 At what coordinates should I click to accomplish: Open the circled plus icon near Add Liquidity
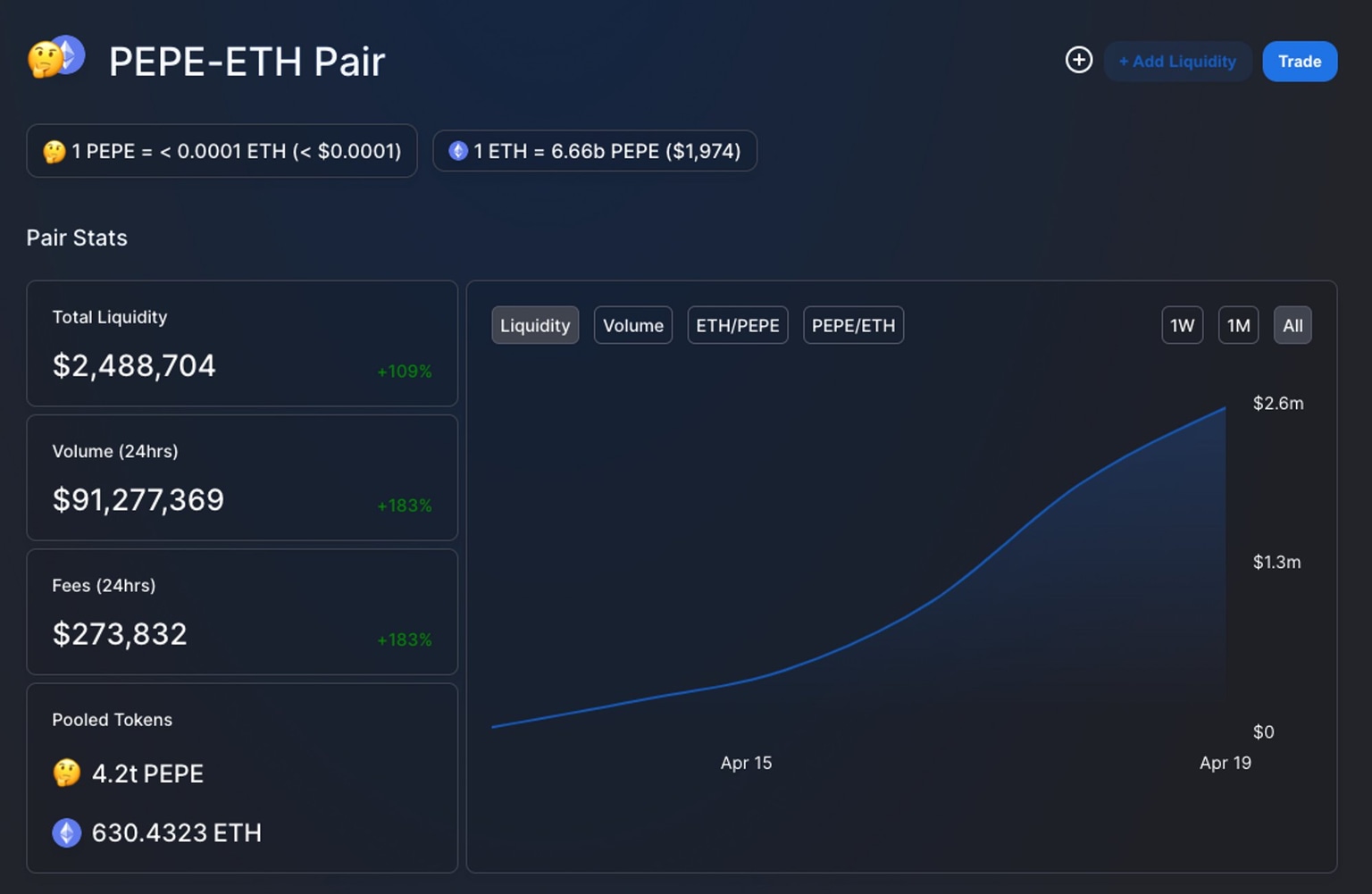coord(1079,61)
